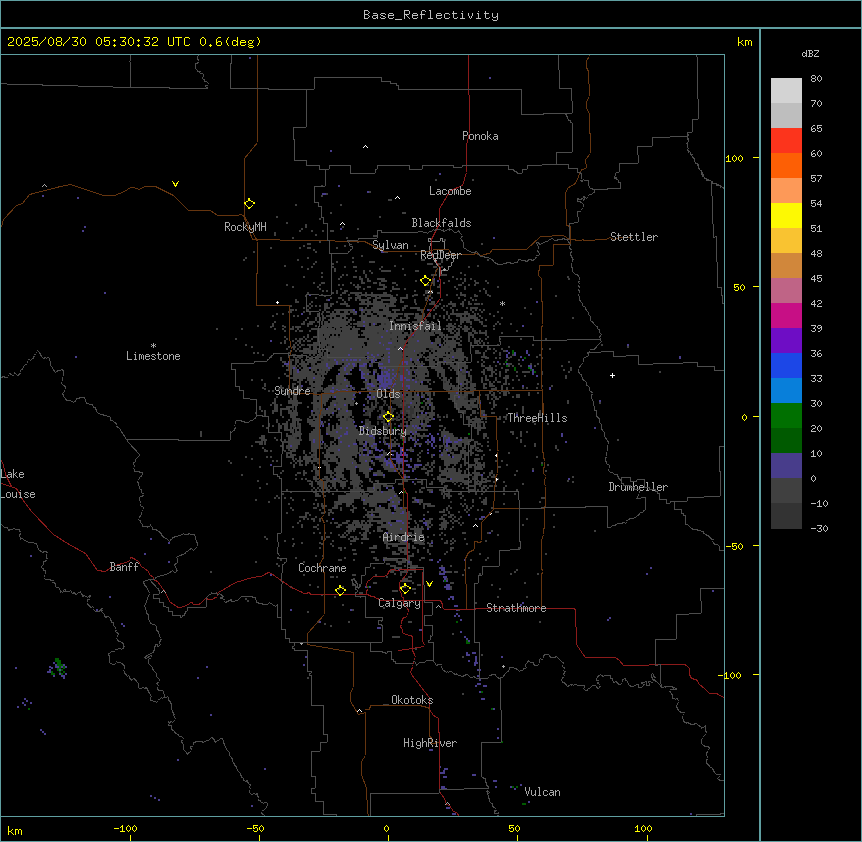Click the Sylvan label
The image size is (862, 842).
click(390, 245)
